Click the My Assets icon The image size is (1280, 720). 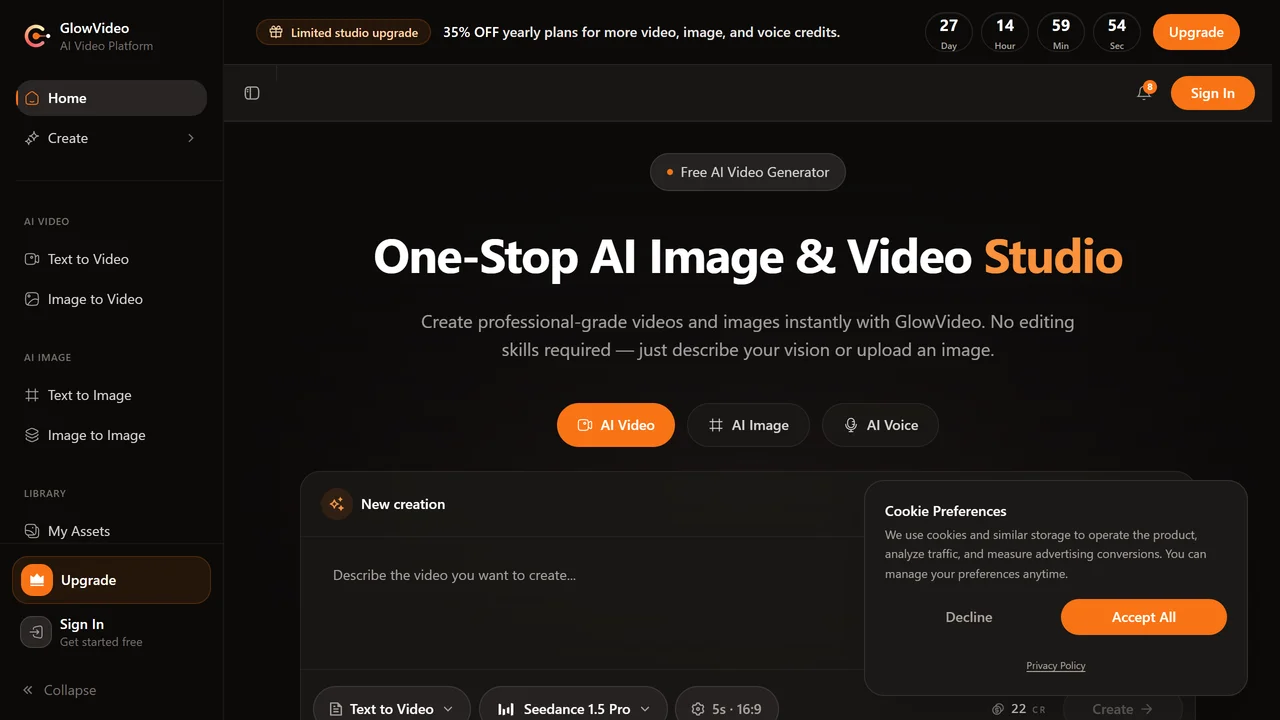click(32, 531)
